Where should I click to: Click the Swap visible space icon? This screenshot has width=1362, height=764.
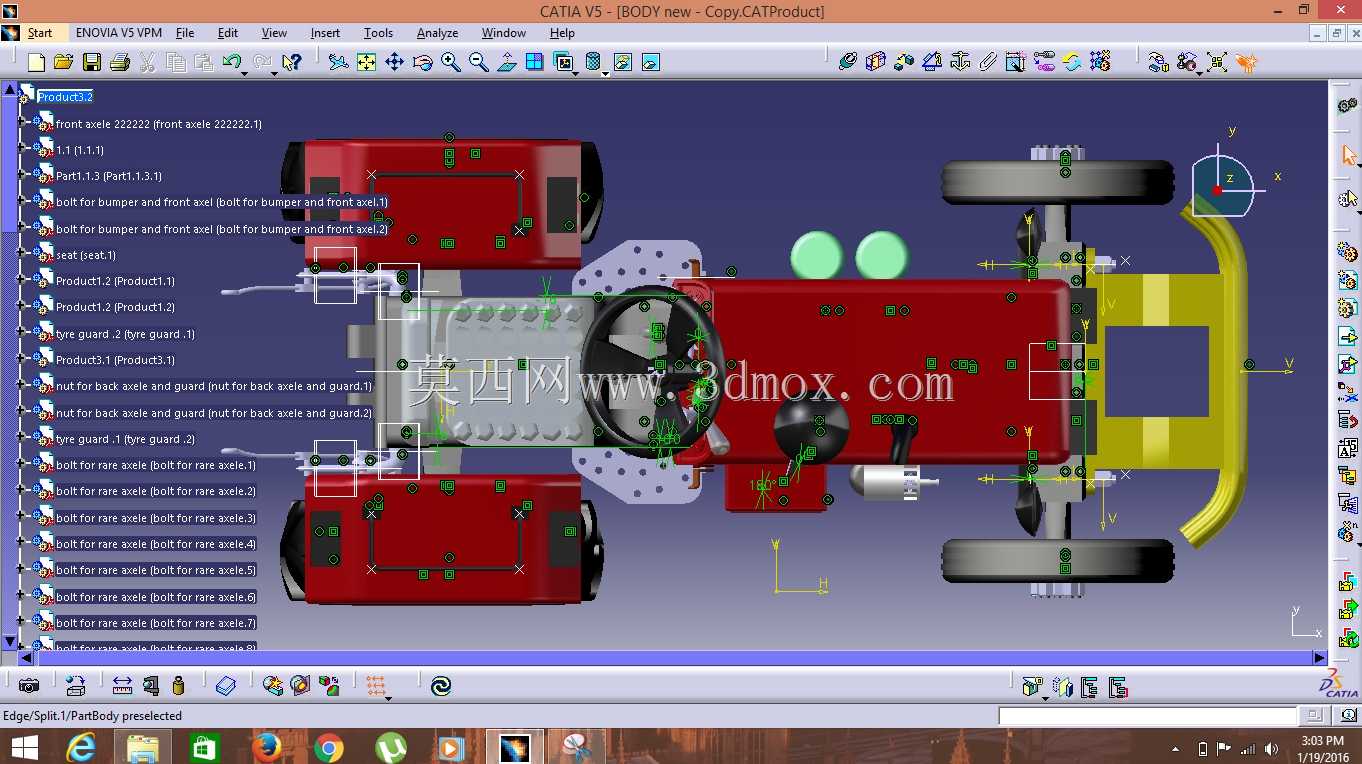650,62
